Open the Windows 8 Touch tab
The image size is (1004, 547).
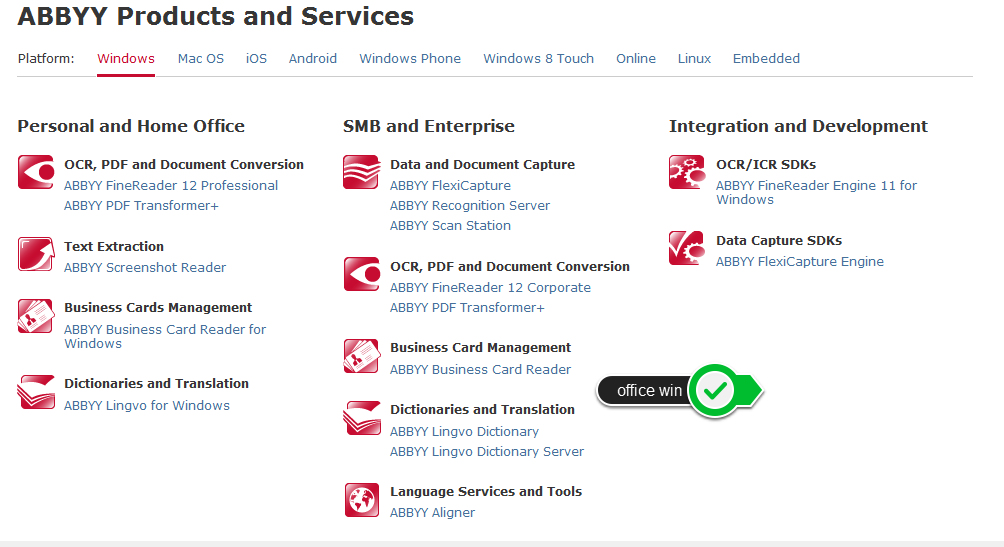[538, 58]
